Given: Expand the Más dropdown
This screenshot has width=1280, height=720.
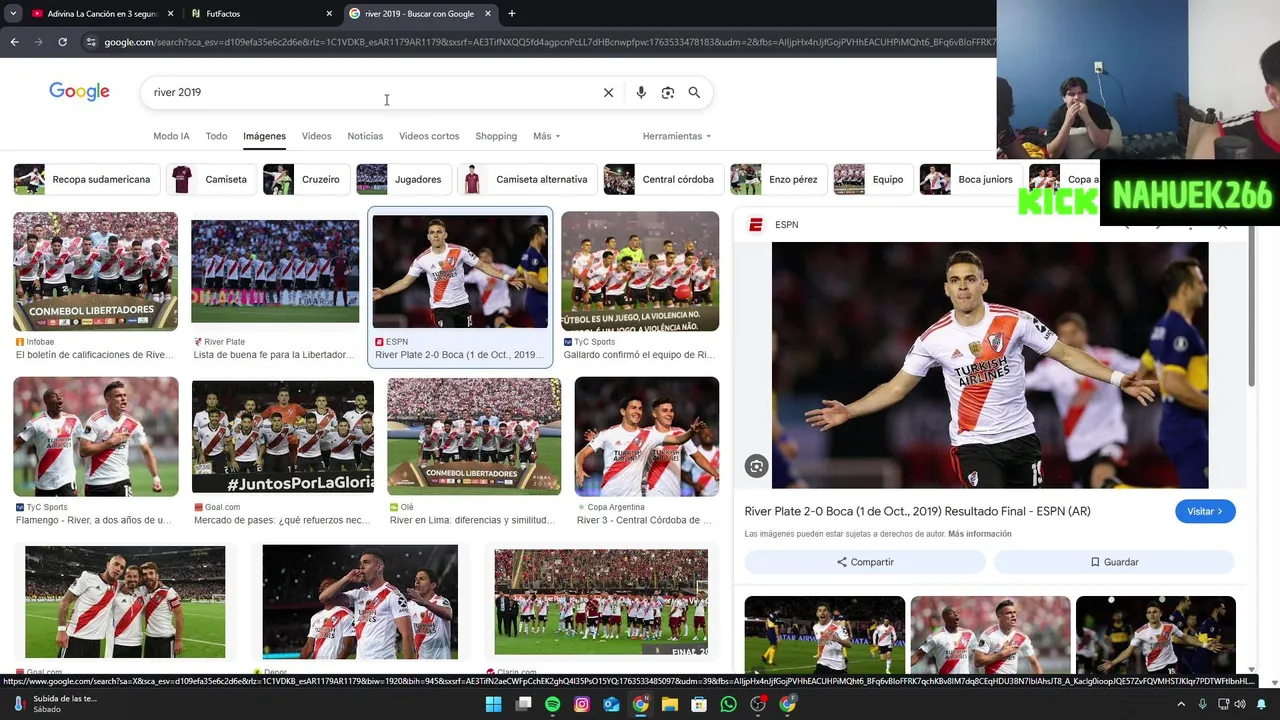Looking at the screenshot, I should [x=546, y=136].
